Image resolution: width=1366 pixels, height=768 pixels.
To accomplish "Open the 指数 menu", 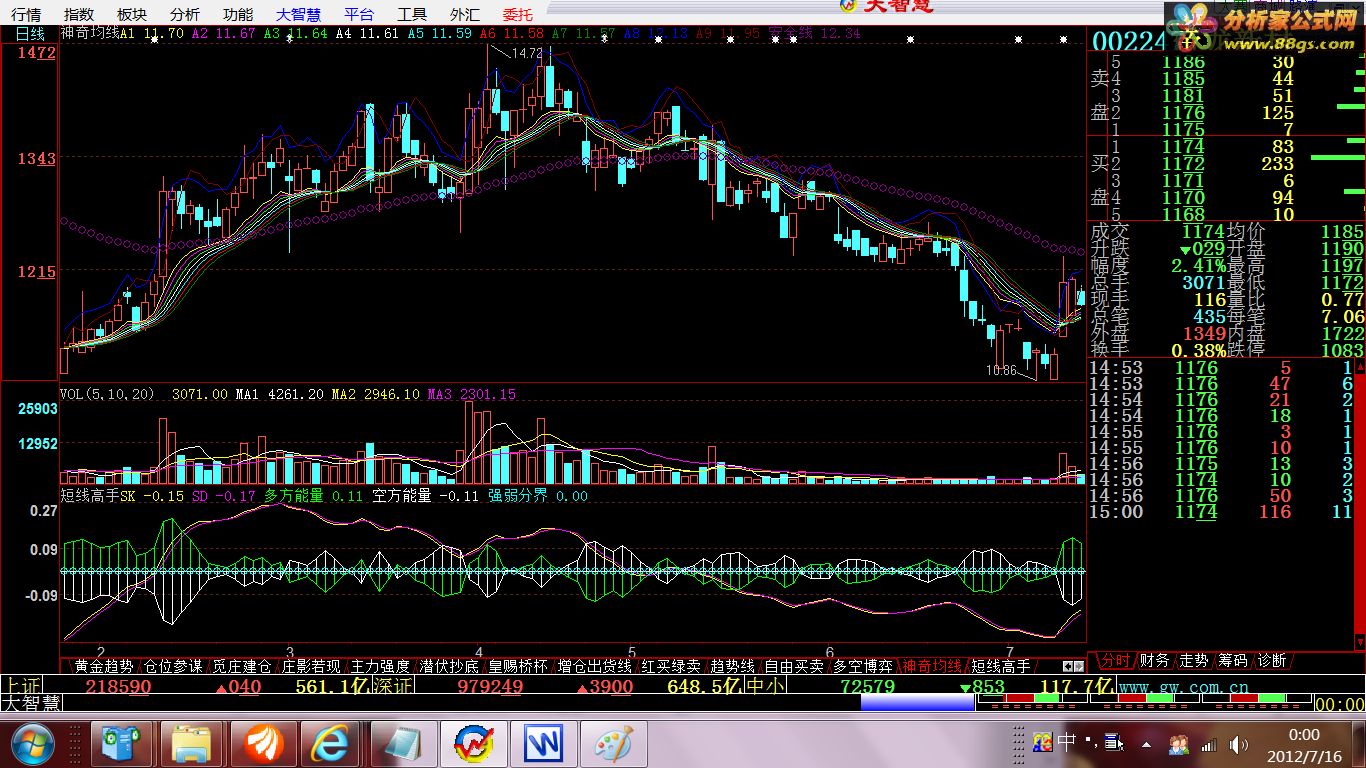I will click(79, 14).
